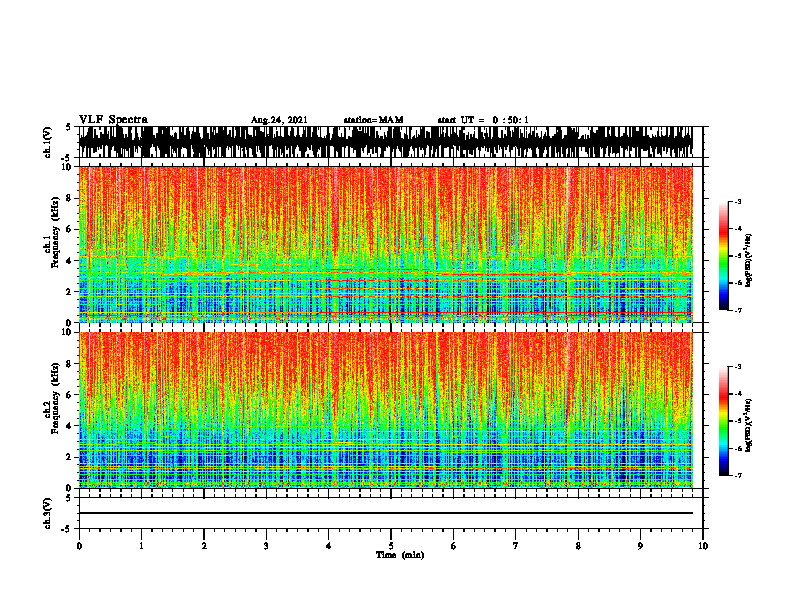The height and width of the screenshot is (612, 792).
Task: Click the '8' tick on ch.2 frequency axis
Action: click(70, 364)
